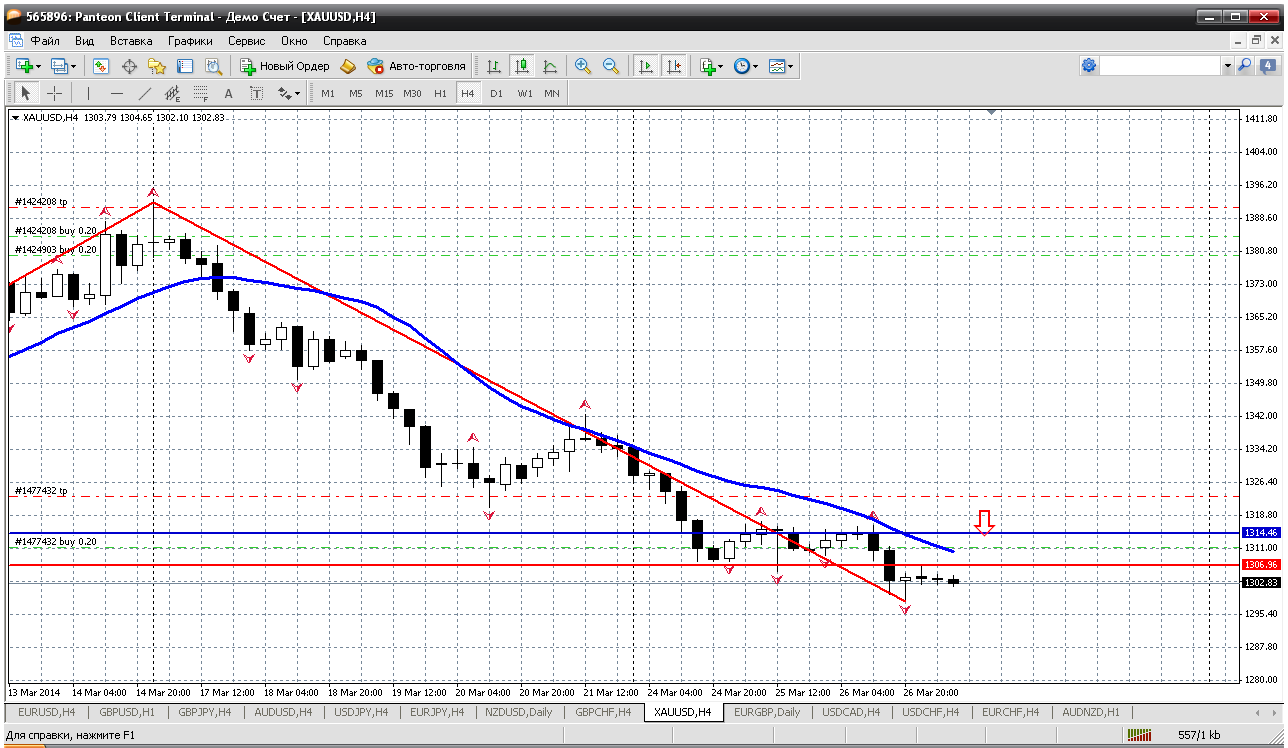Open the Navigator star-folder icon

pos(157,66)
